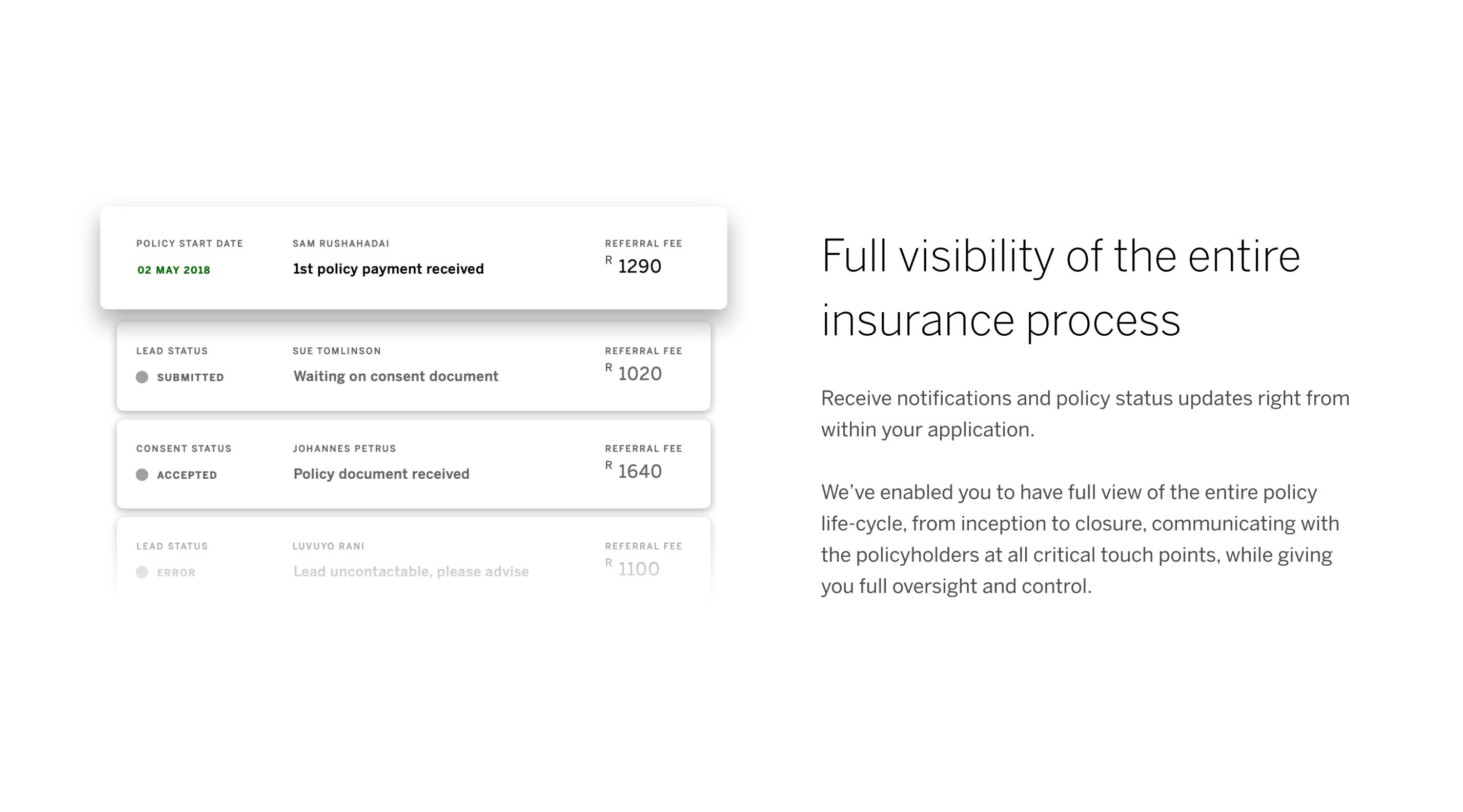Open "Lead uncontactable, please advise" message
1463x812 pixels.
[411, 572]
